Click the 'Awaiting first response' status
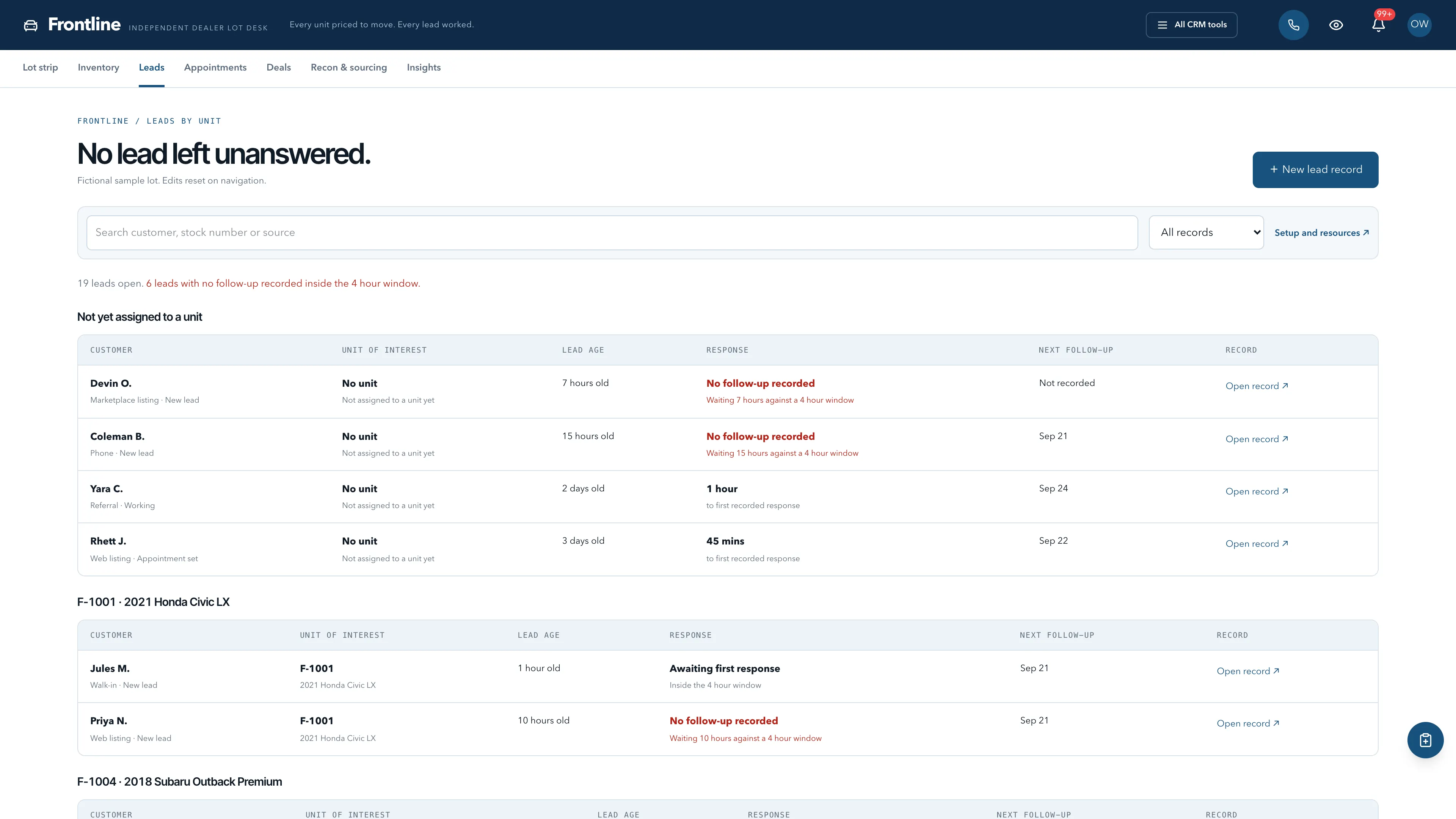 (x=725, y=668)
